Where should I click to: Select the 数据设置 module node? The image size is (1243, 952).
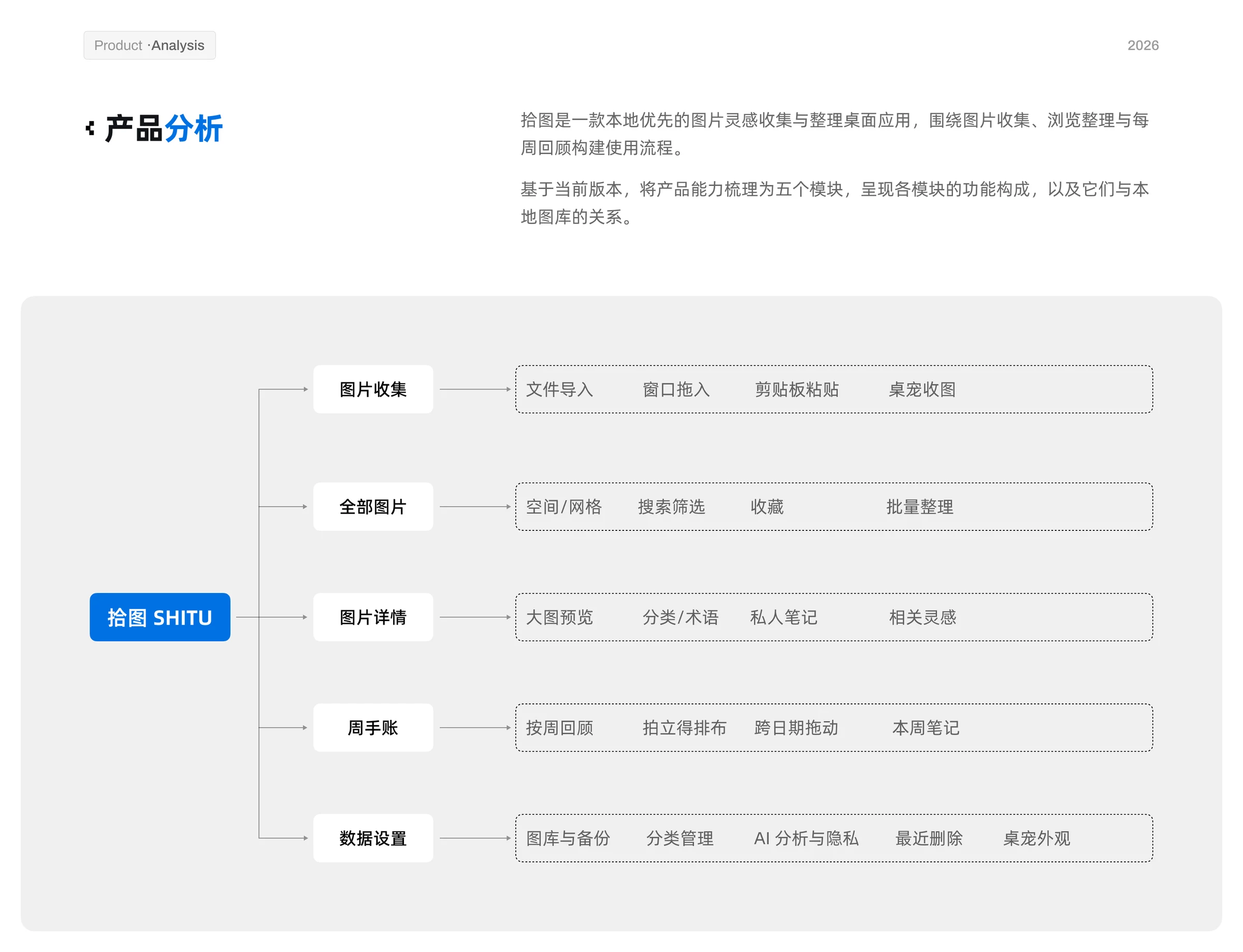pyautogui.click(x=373, y=838)
